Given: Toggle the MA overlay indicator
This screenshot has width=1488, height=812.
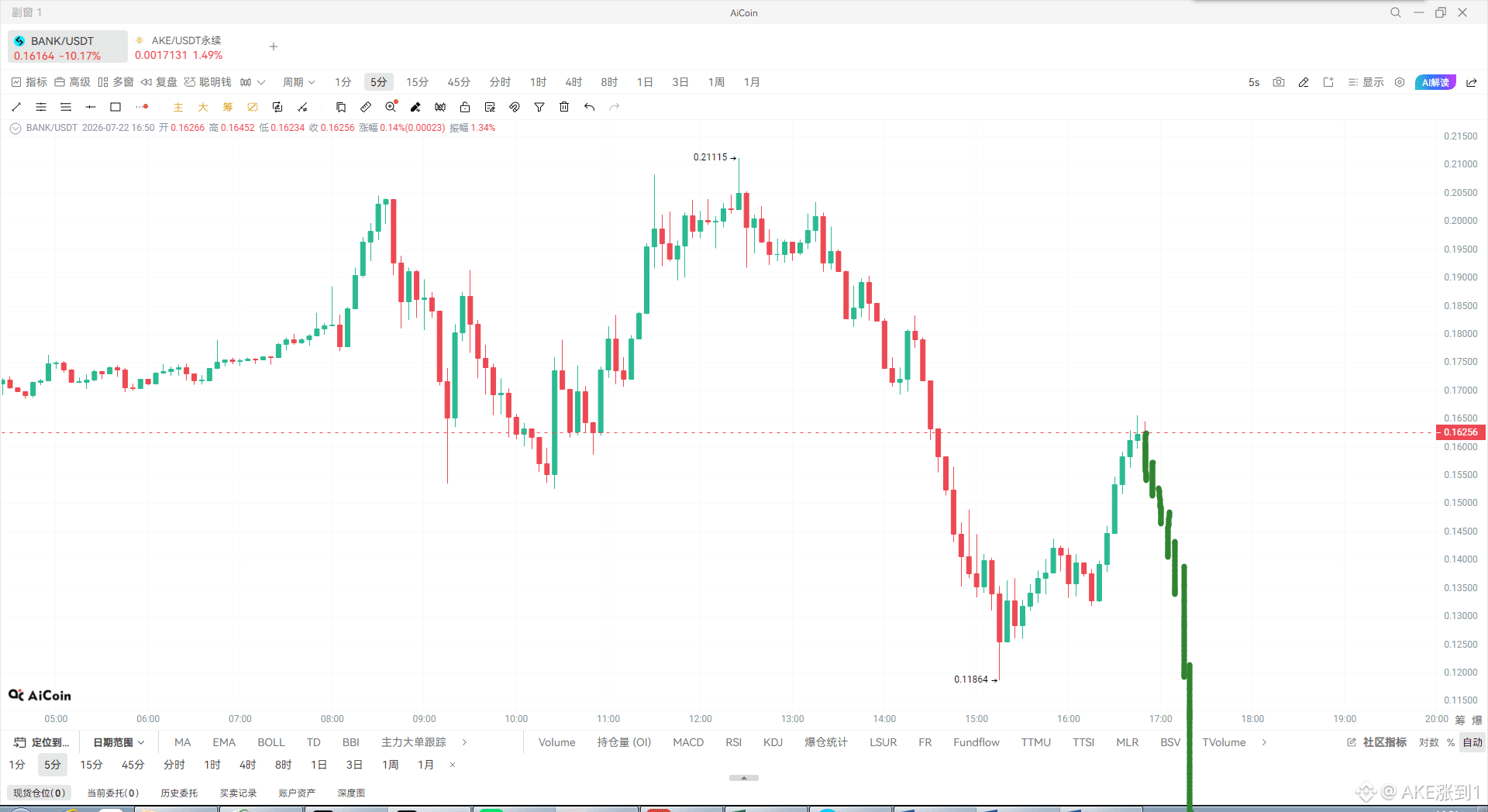Looking at the screenshot, I should 183,742.
